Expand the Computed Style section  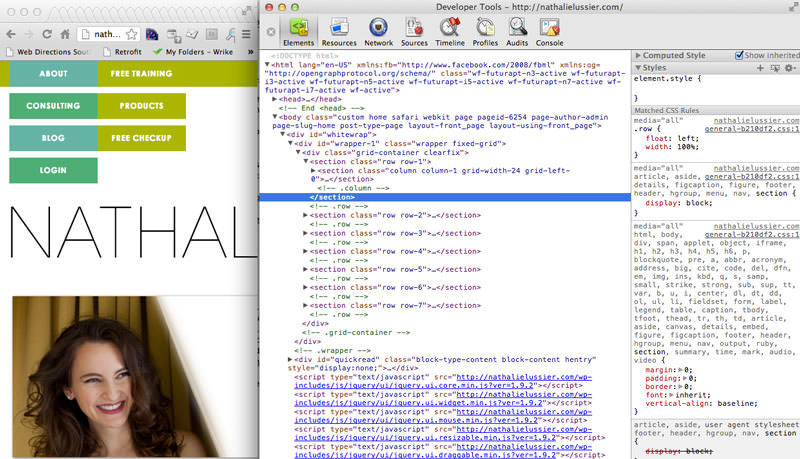click(638, 55)
